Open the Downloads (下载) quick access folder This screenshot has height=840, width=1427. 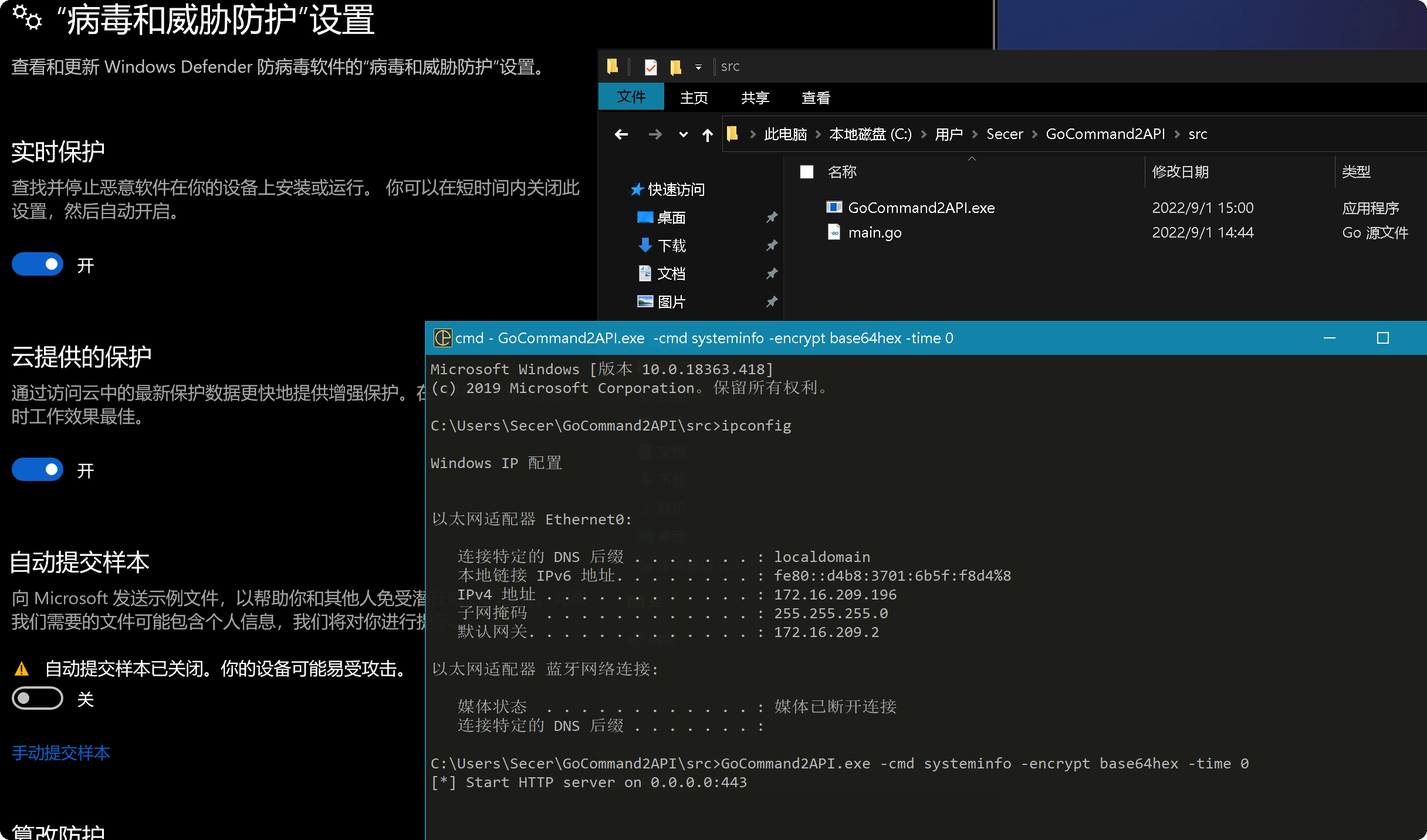click(671, 246)
